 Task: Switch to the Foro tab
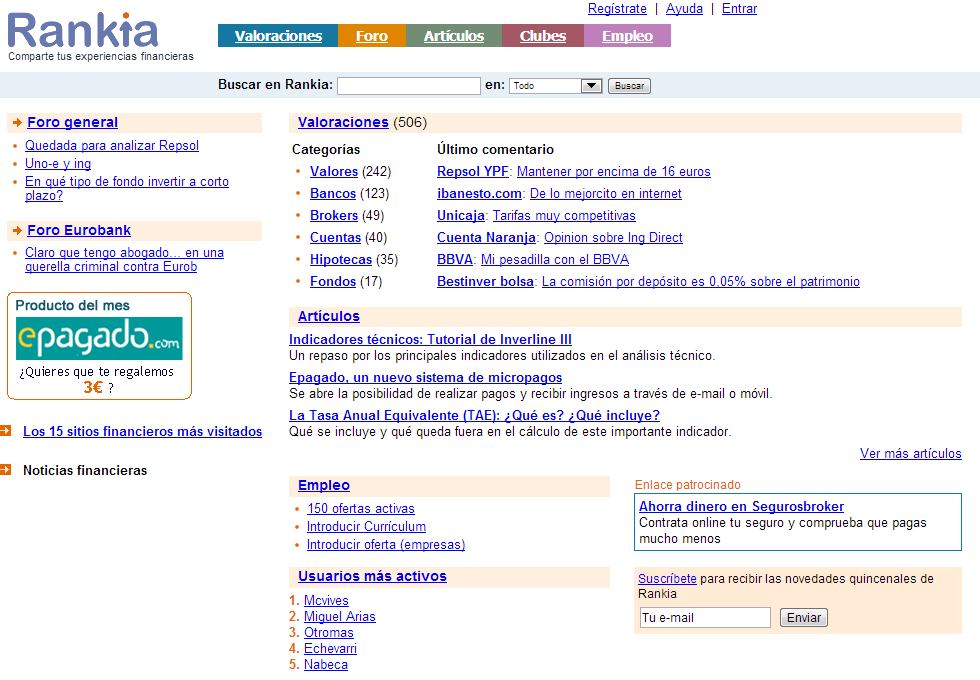372,36
